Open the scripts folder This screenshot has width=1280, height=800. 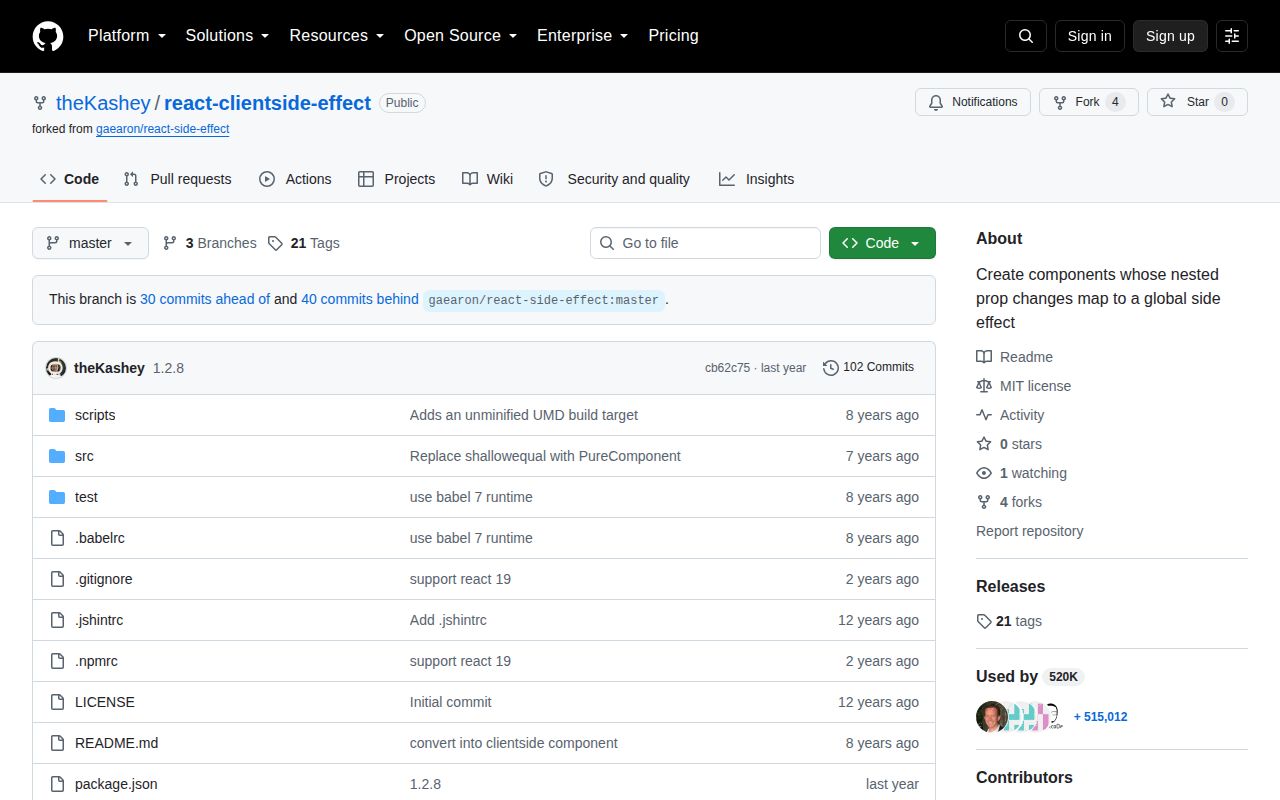95,415
